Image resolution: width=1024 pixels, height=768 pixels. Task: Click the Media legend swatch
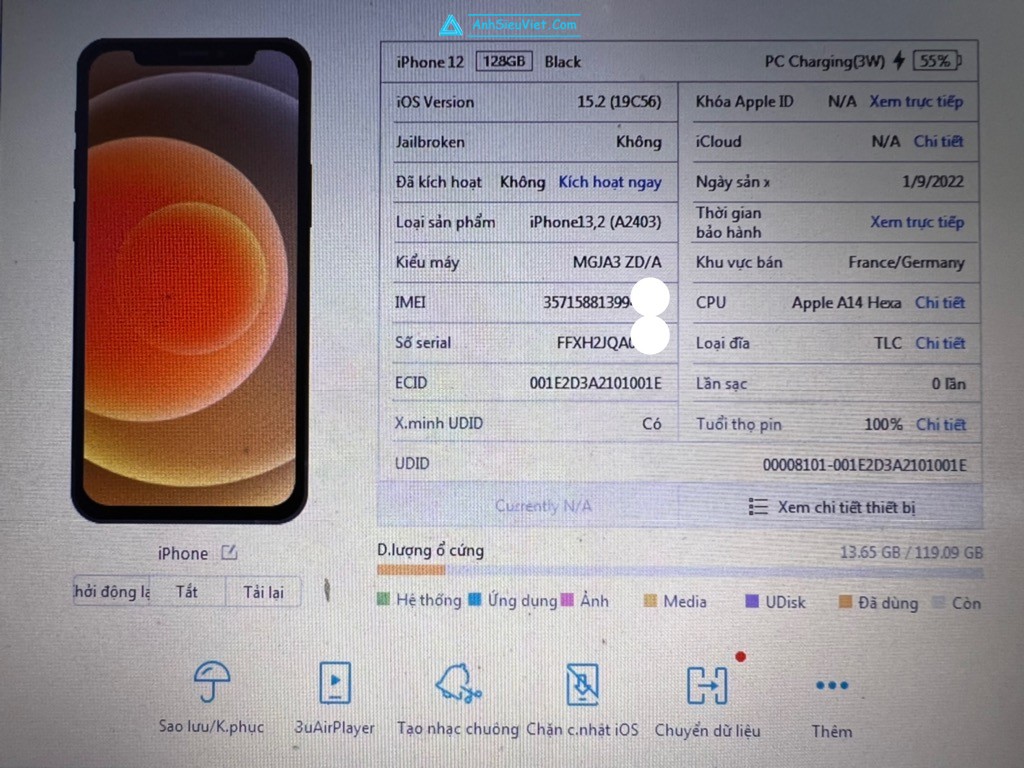(x=650, y=600)
